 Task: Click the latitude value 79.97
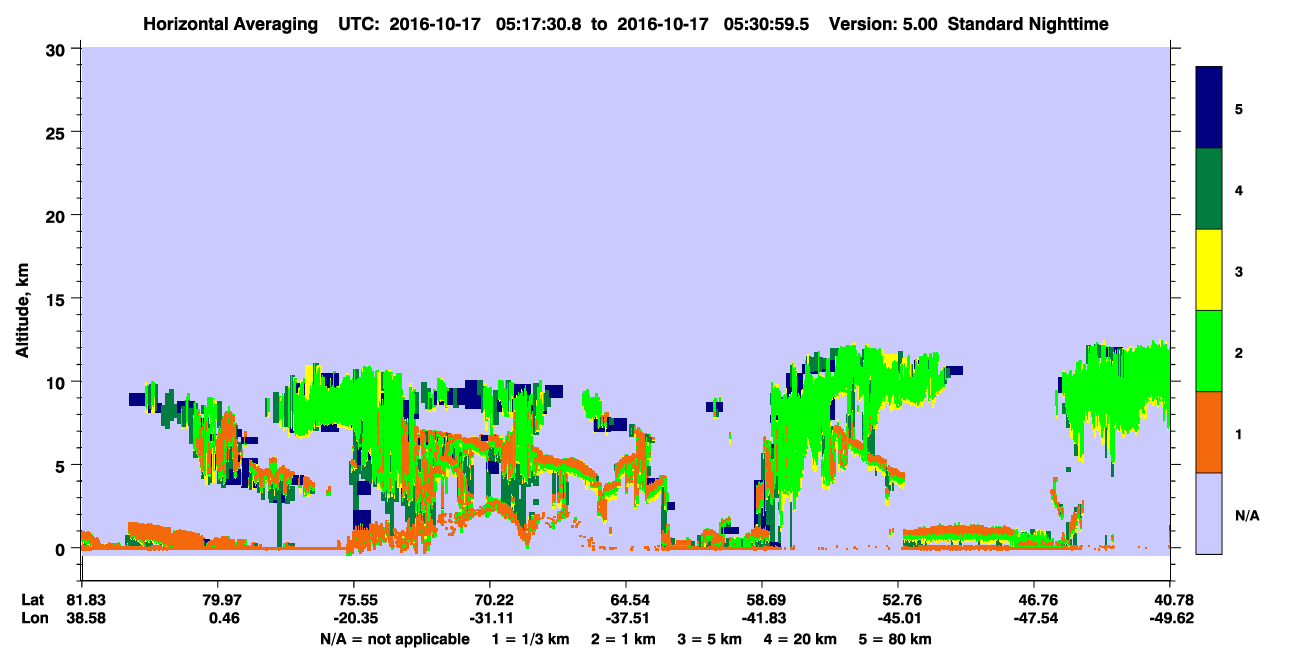[x=217, y=600]
